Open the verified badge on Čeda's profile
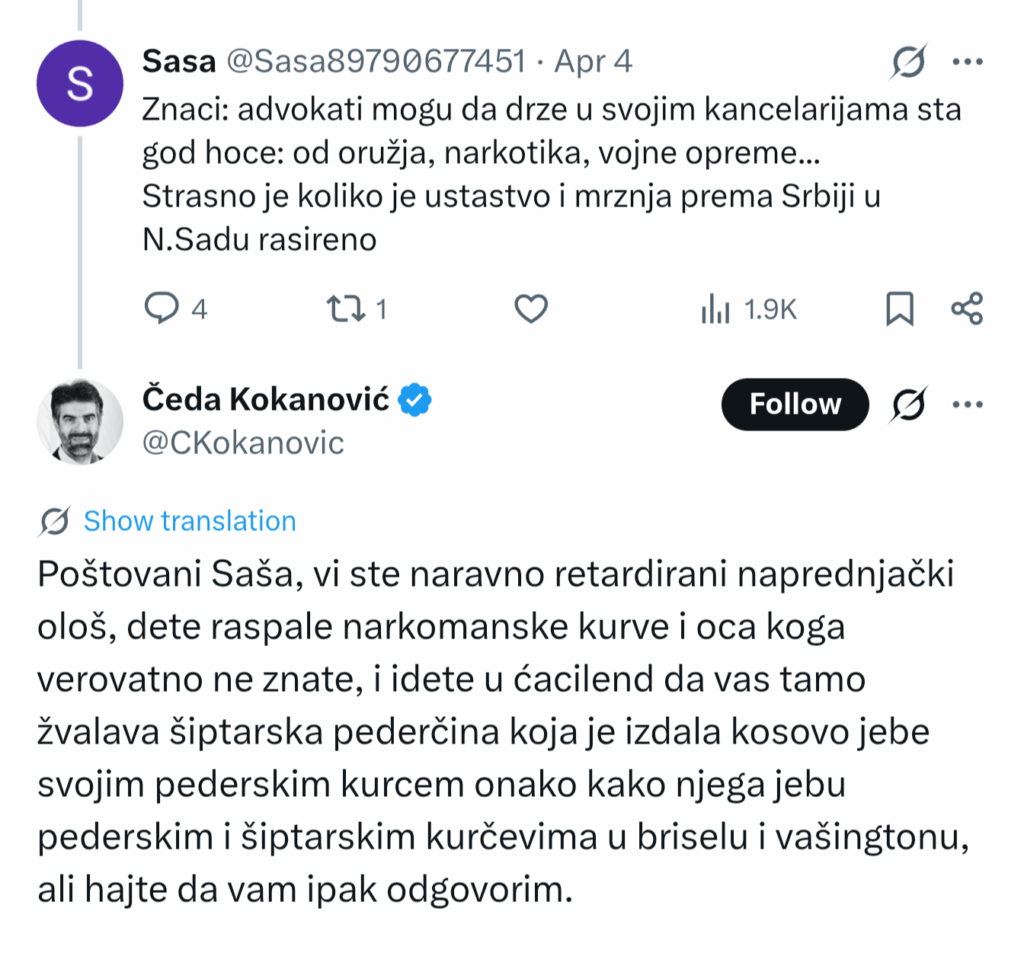Screen dimensions: 1024x966 (412, 398)
